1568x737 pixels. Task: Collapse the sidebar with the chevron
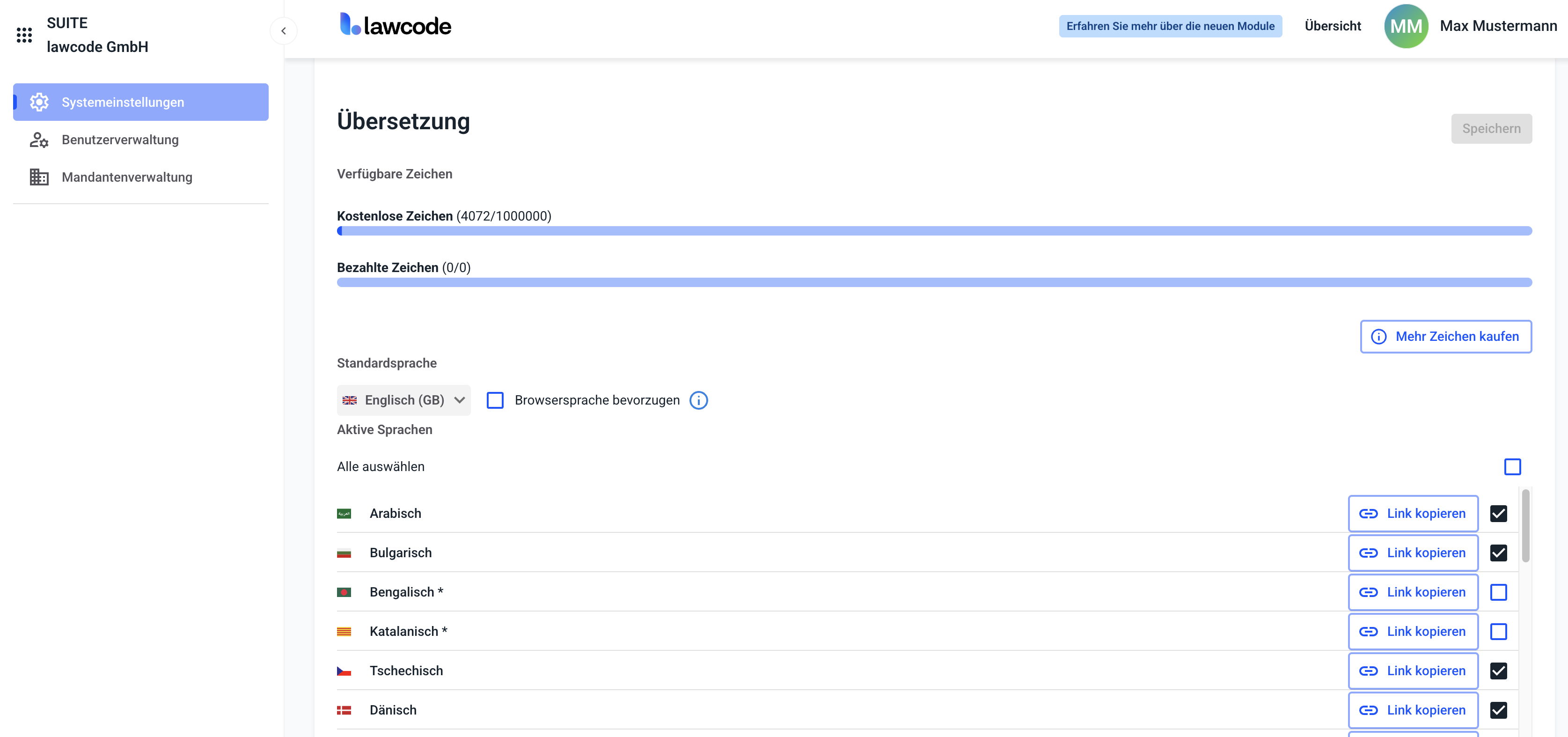coord(284,31)
